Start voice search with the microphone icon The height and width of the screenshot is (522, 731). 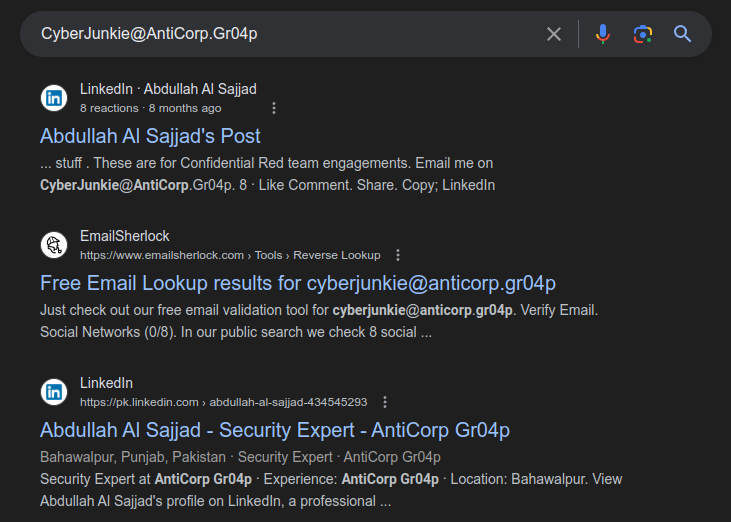tap(602, 34)
